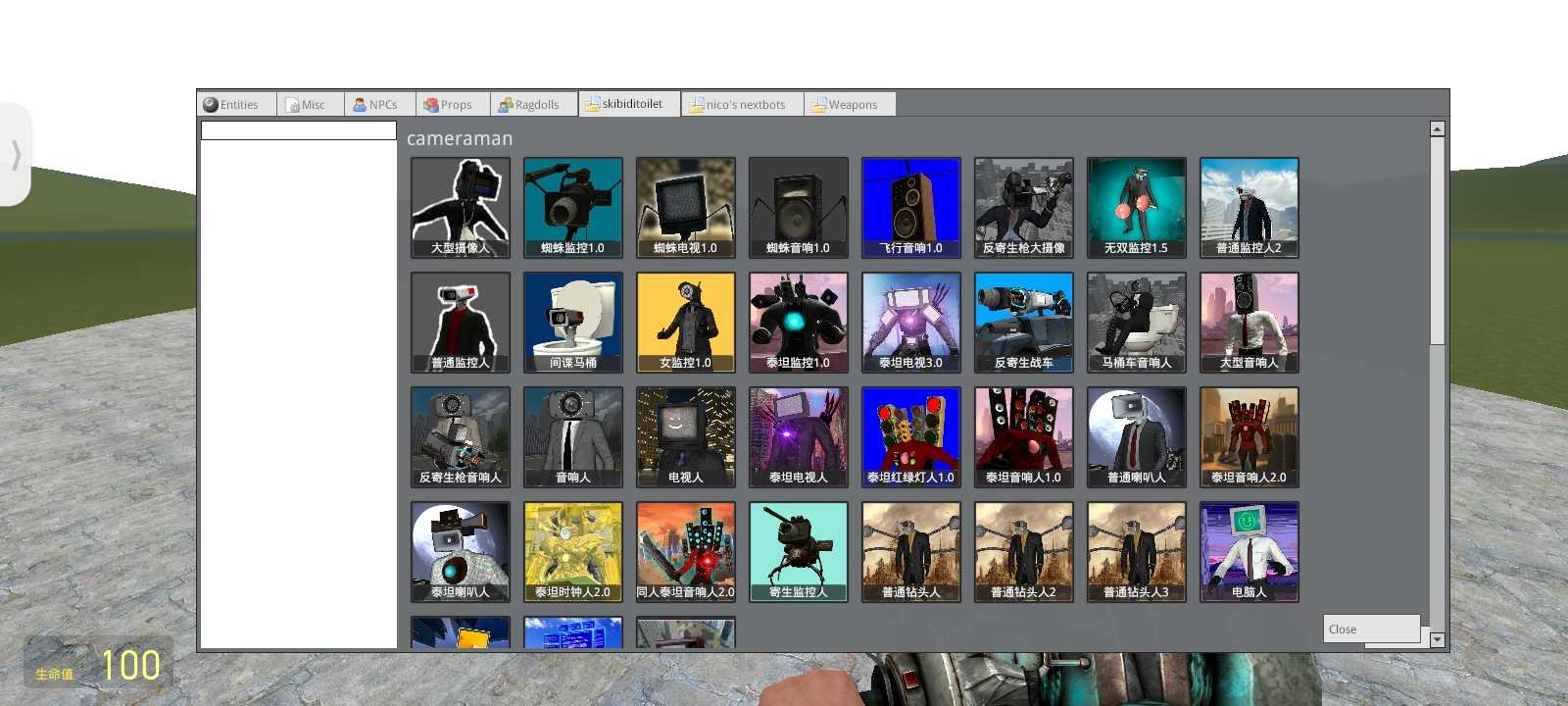Select the 寄生监控人 spawn icon
This screenshot has width=1568, height=706.
[799, 552]
